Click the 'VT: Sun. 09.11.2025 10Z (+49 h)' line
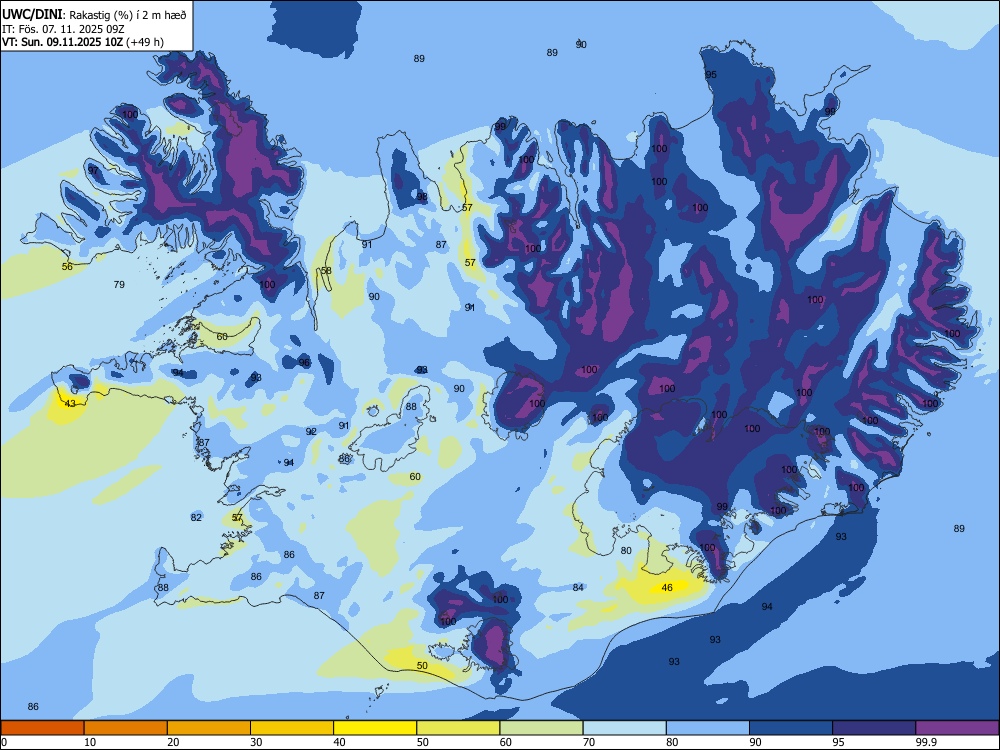1000x750 pixels. pyautogui.click(x=83, y=42)
